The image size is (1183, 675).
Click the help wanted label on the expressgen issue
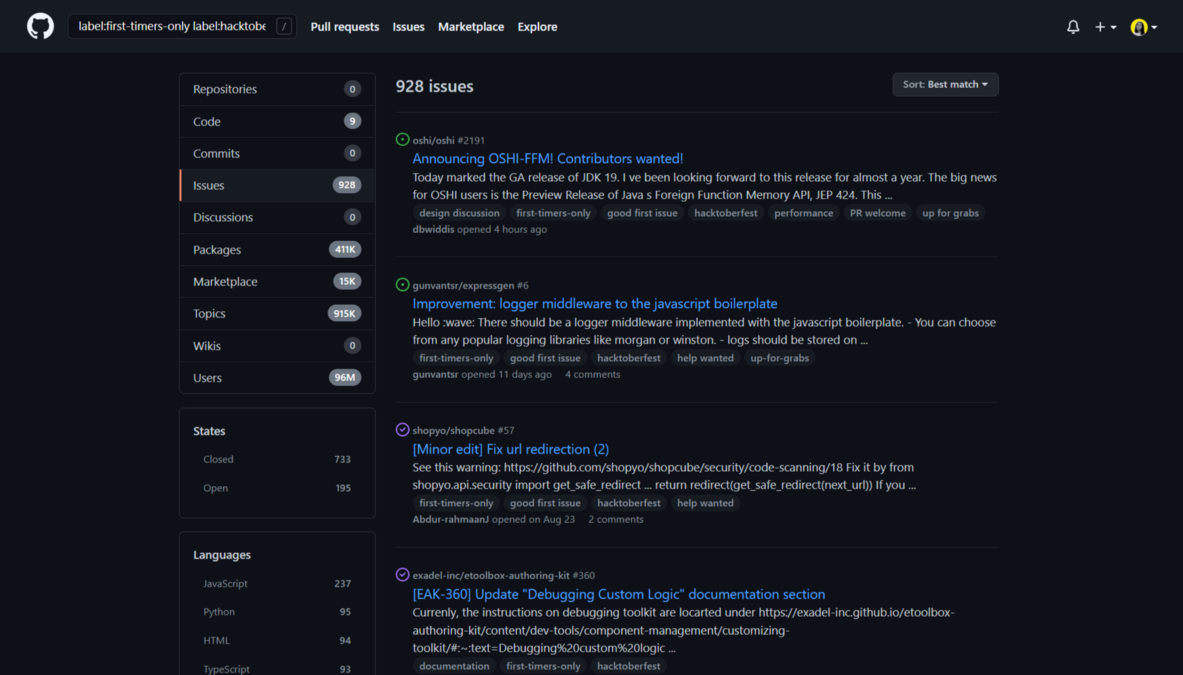705,357
